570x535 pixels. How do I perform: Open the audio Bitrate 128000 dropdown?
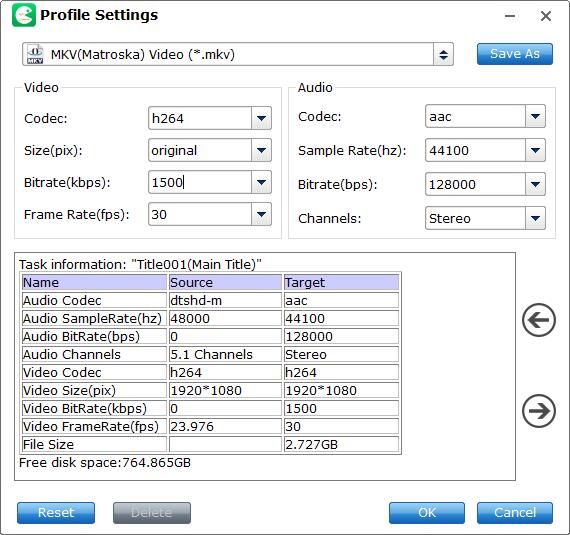(x=535, y=184)
